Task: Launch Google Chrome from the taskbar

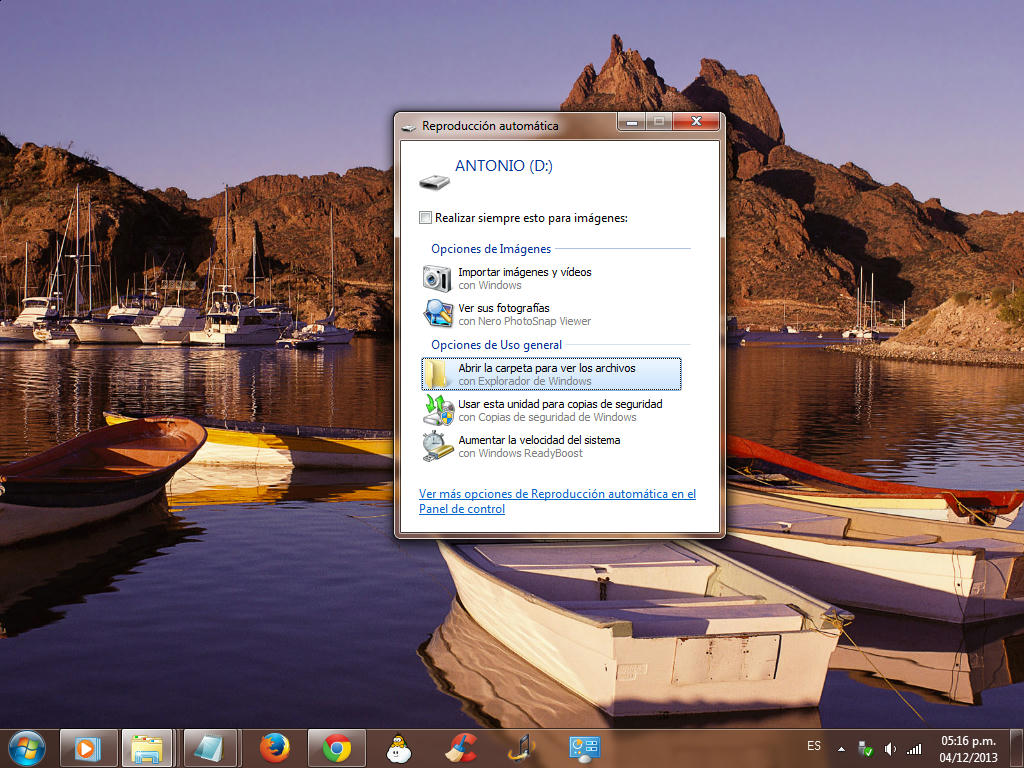Action: [x=337, y=747]
